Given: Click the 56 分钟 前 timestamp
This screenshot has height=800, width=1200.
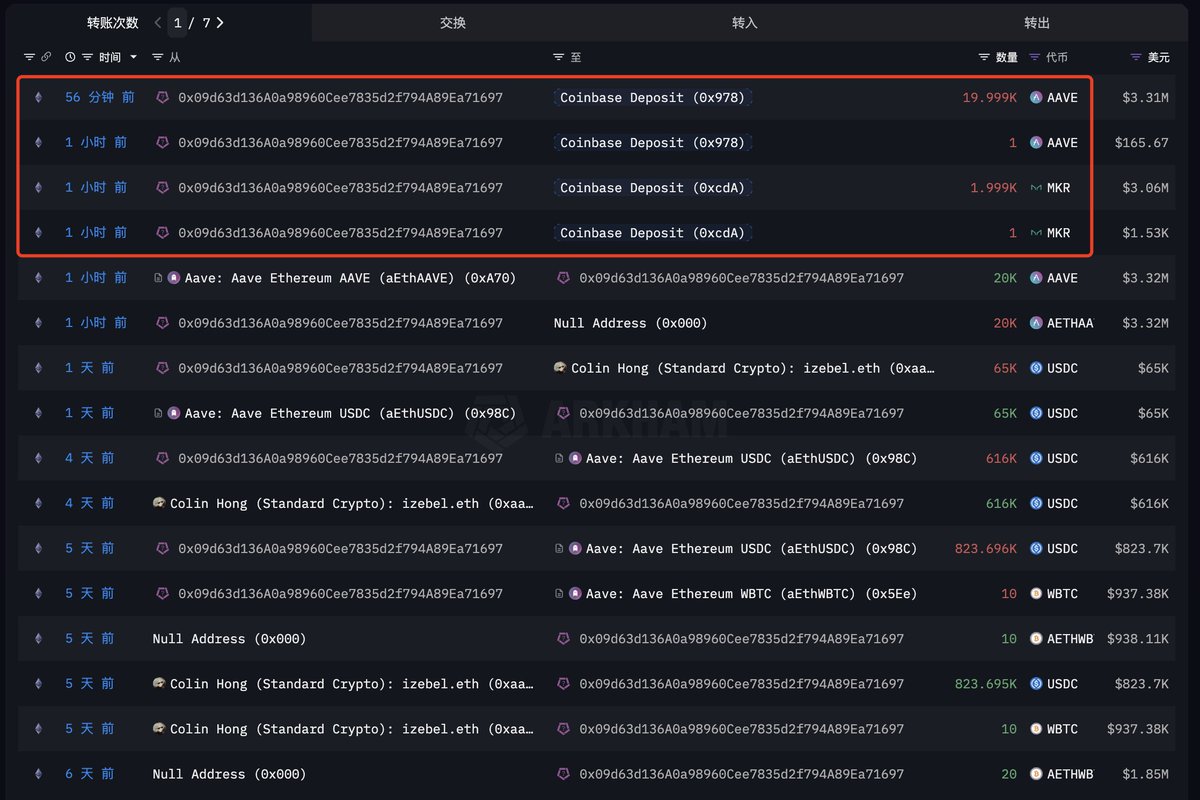Looking at the screenshot, I should pos(100,98).
